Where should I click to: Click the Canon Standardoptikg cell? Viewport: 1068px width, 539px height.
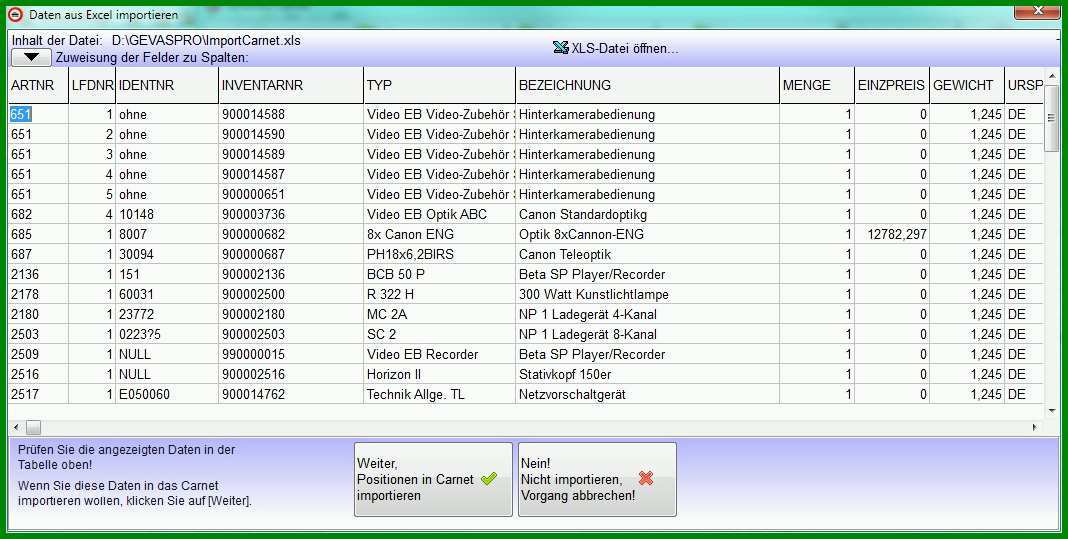coord(648,214)
